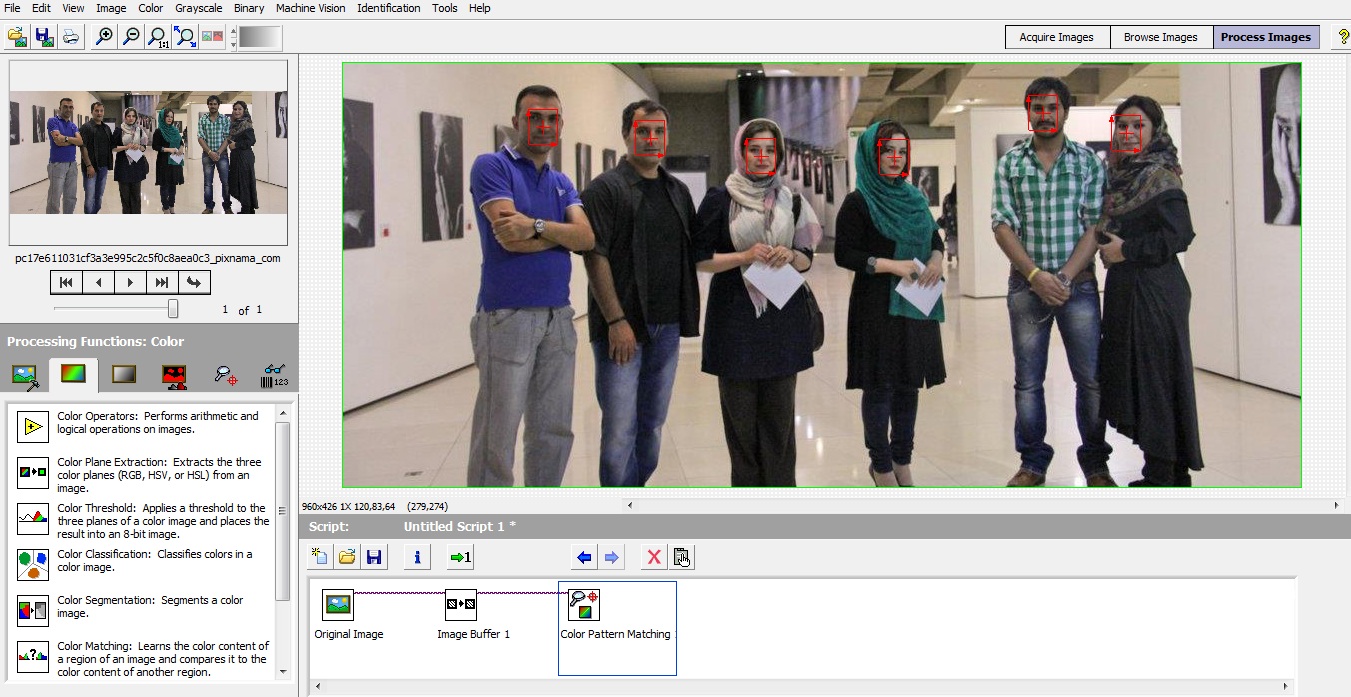1351x697 pixels.
Task: Switch to Acquire Images mode
Action: point(1056,37)
